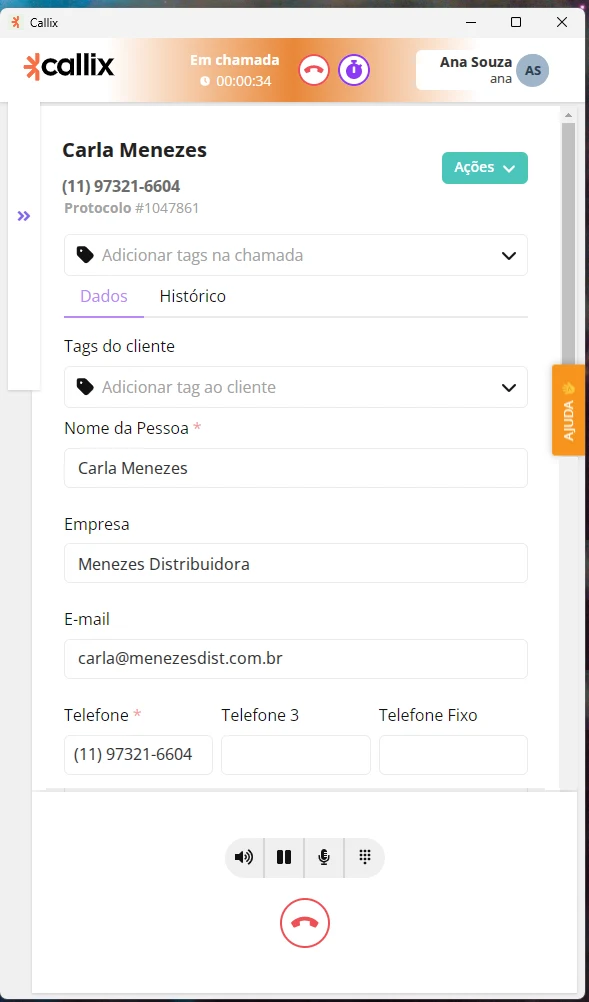Click the Protocolo #1047861 text

coord(132,208)
